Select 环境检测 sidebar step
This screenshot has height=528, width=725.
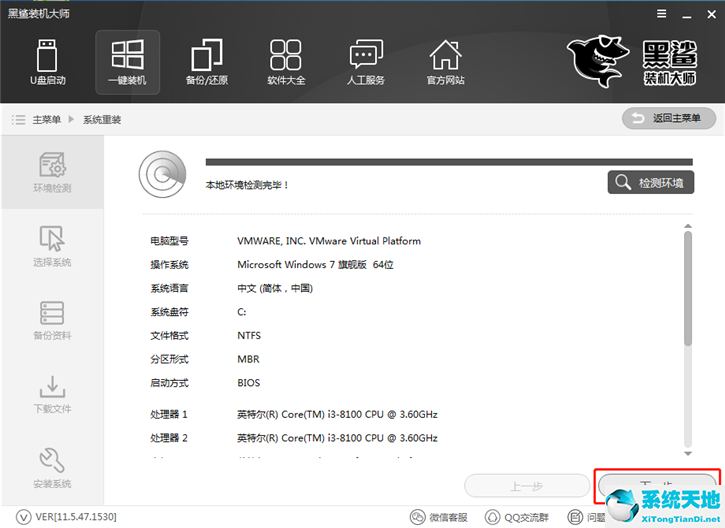52,172
